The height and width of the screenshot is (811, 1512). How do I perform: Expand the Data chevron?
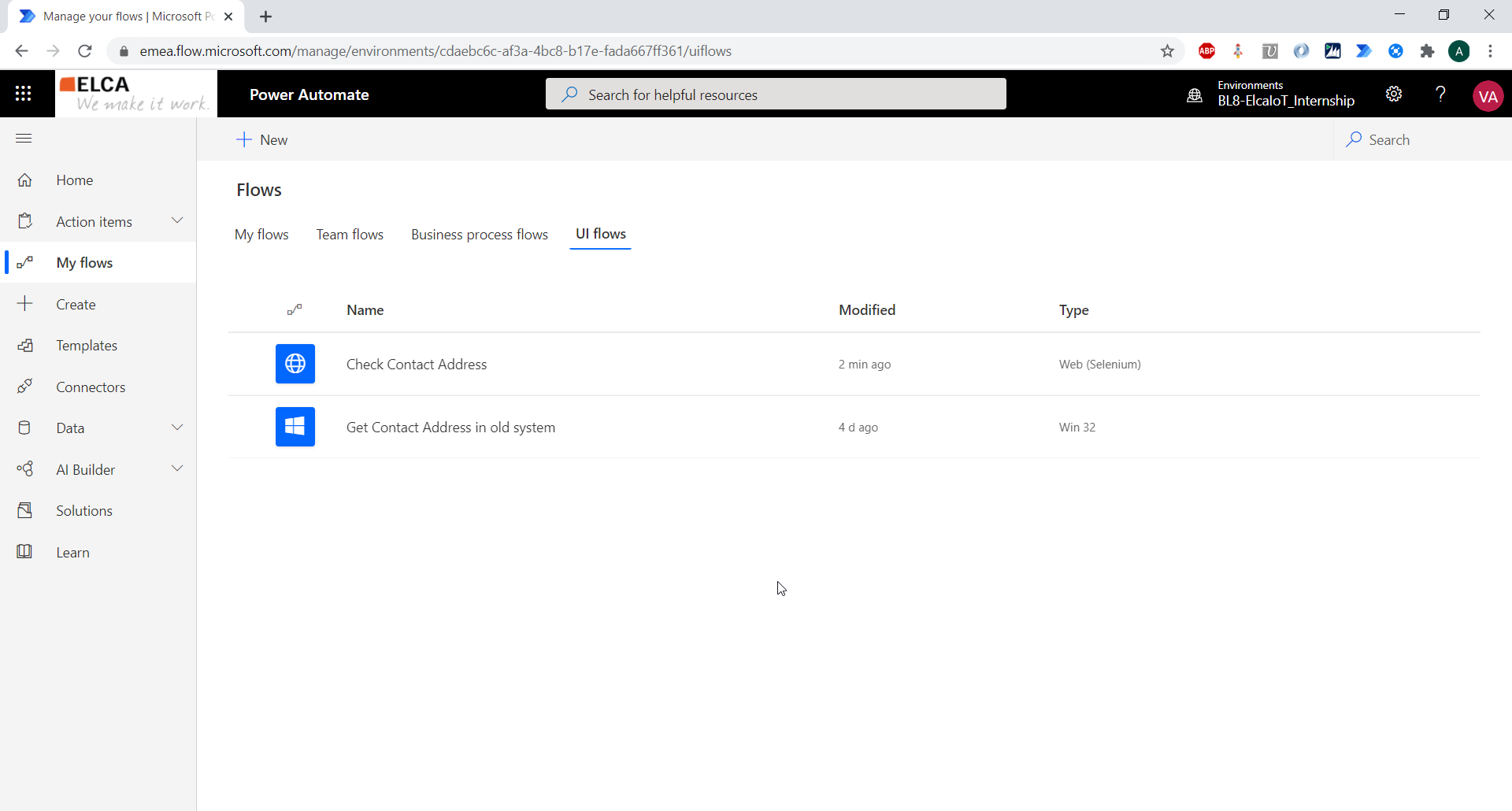(x=177, y=428)
